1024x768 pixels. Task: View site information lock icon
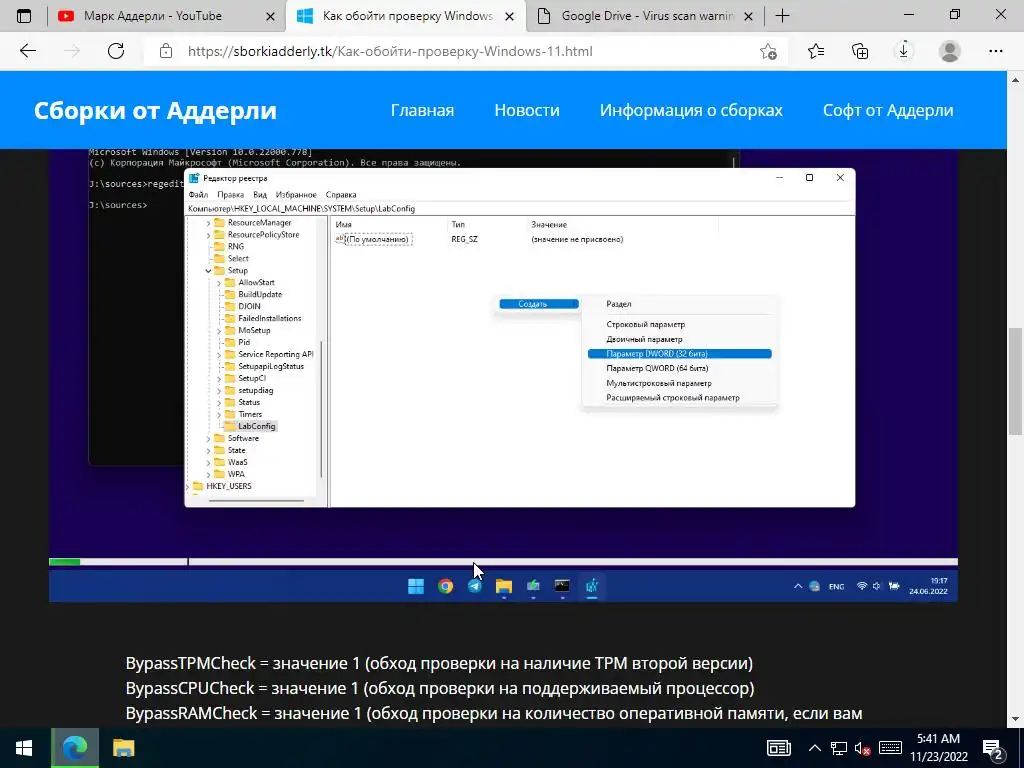tap(166, 51)
